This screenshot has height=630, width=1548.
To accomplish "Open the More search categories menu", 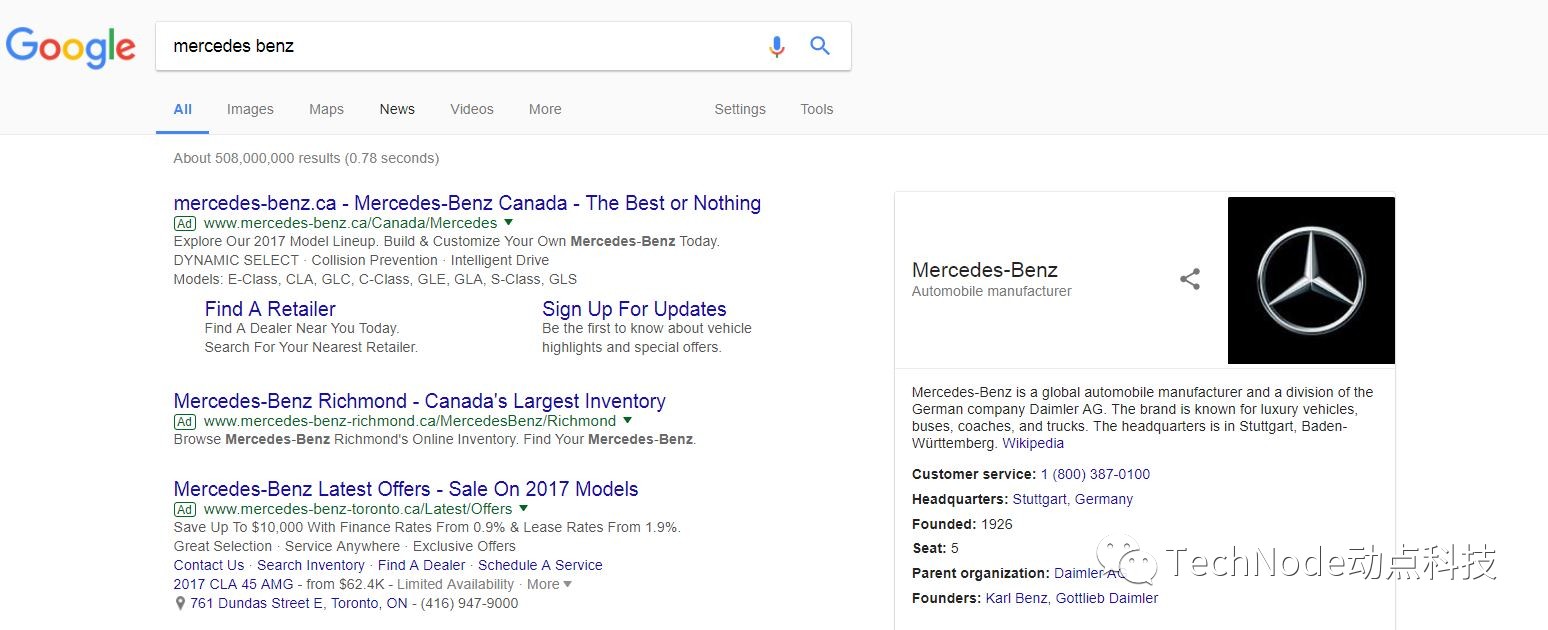I will [545, 109].
